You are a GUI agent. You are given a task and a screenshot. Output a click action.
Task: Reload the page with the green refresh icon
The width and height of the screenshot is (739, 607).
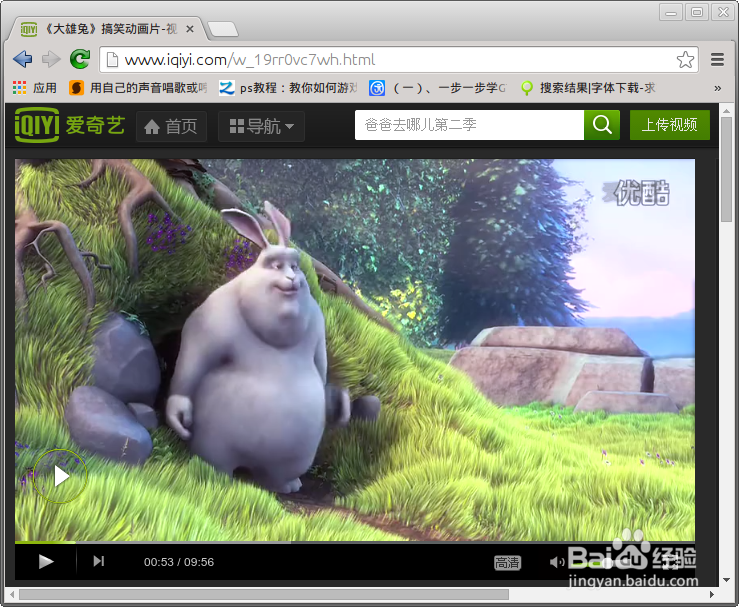pyautogui.click(x=80, y=59)
